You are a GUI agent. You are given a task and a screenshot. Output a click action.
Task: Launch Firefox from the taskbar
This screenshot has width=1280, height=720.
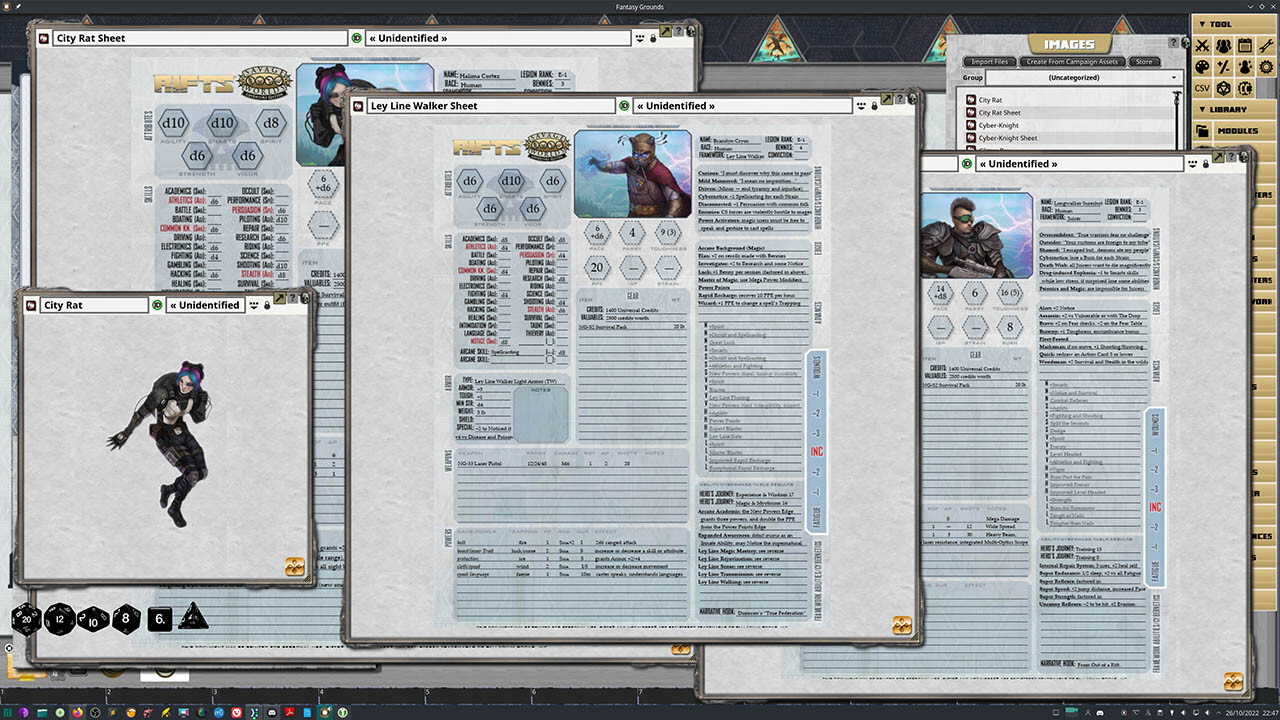point(77,712)
